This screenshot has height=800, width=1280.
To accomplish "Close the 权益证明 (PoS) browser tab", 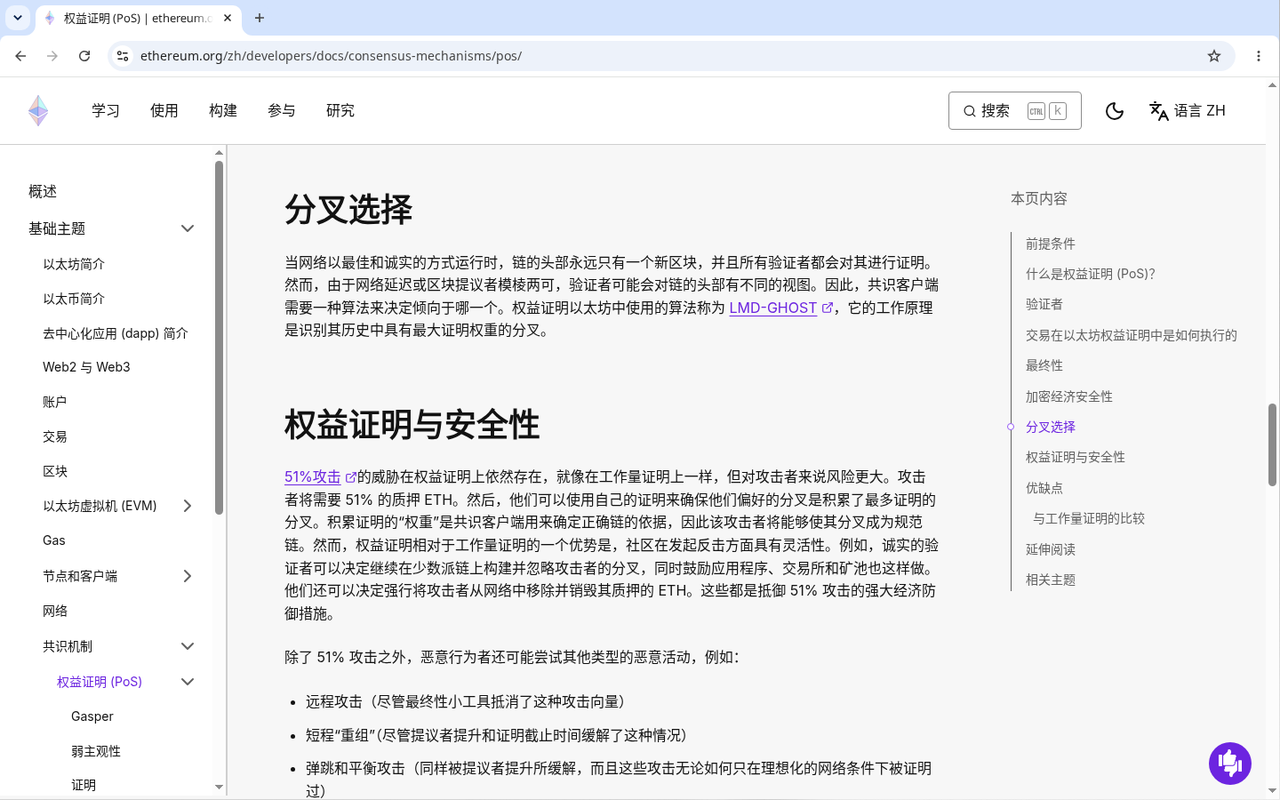I will point(226,18).
